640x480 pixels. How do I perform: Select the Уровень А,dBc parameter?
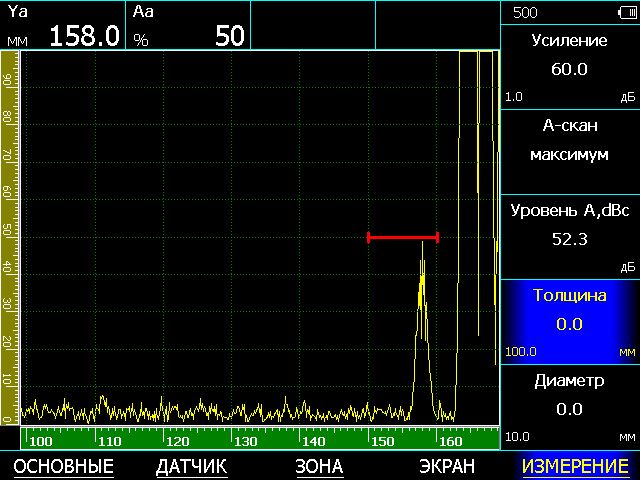point(570,237)
